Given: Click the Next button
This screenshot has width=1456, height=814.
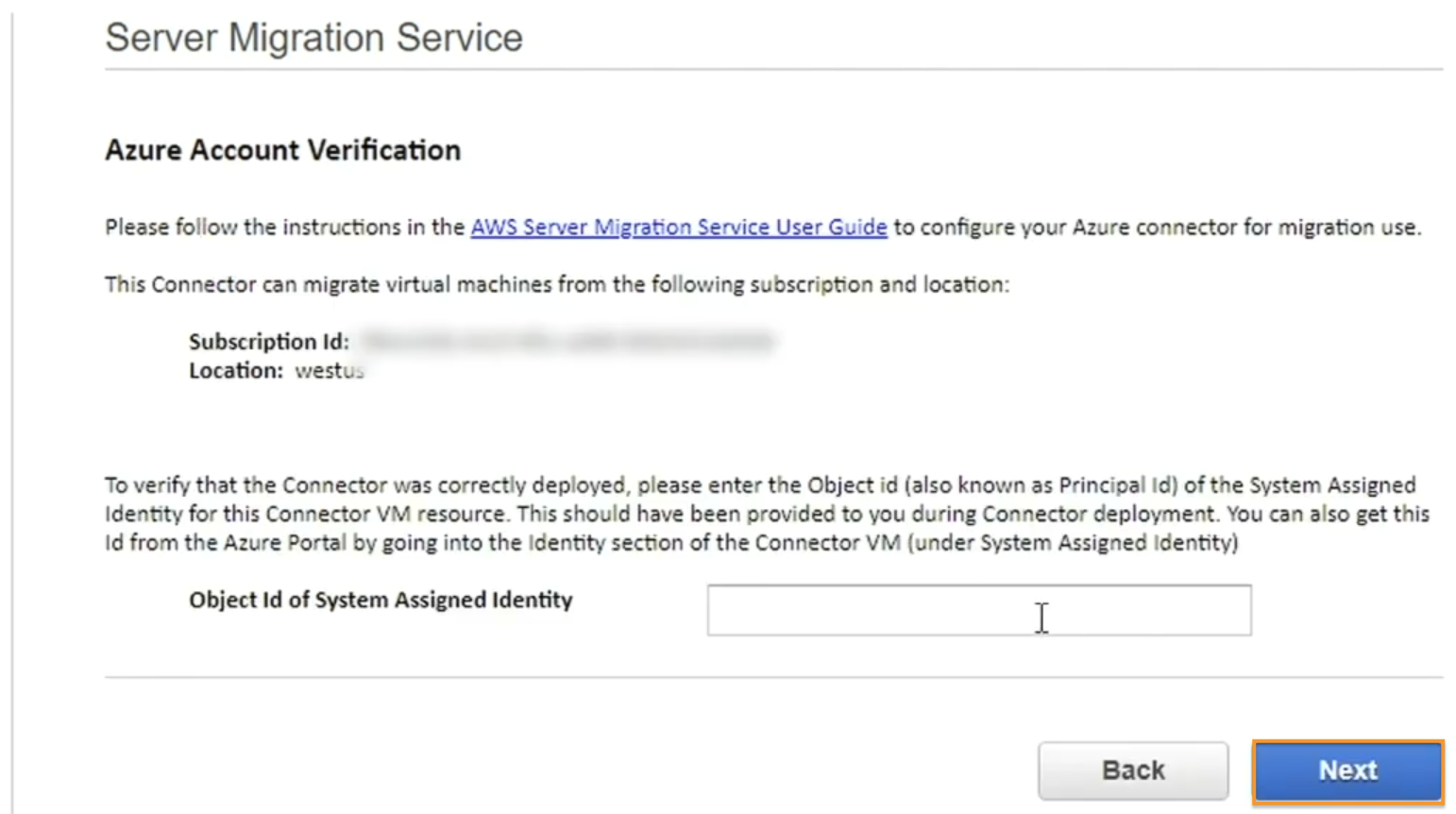Looking at the screenshot, I should coord(1347,771).
